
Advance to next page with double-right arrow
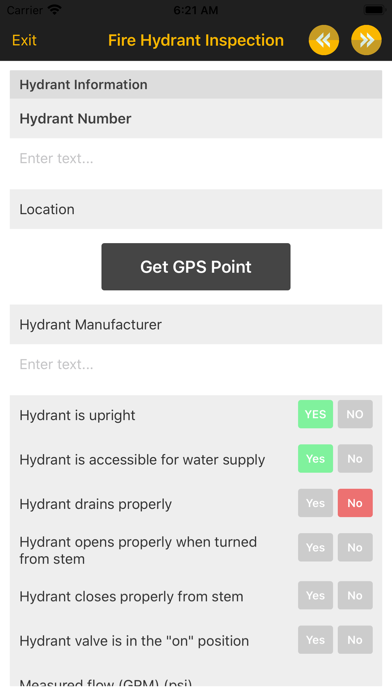point(366,40)
